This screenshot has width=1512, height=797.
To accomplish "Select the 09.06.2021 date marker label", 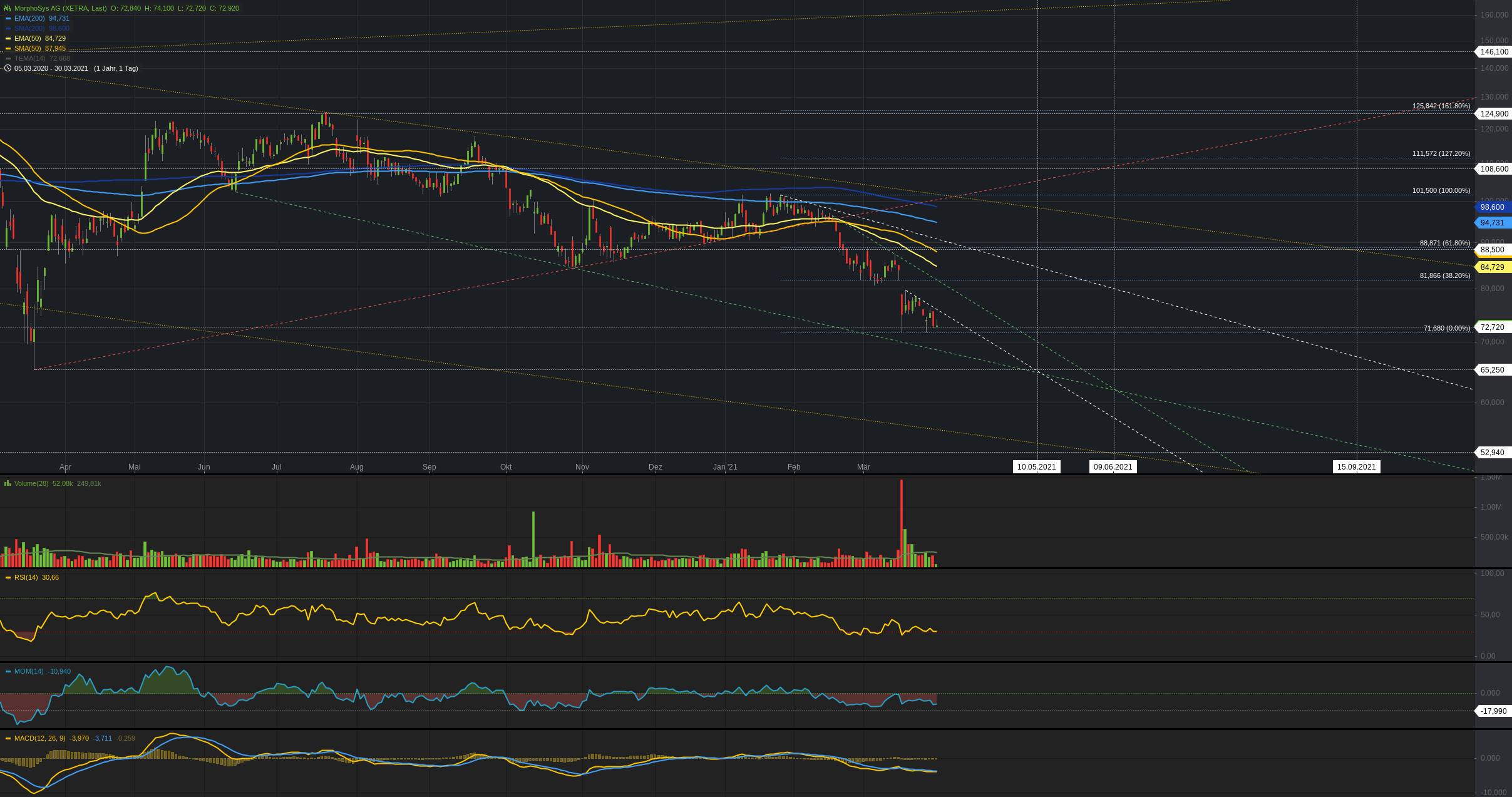I will [x=1113, y=466].
